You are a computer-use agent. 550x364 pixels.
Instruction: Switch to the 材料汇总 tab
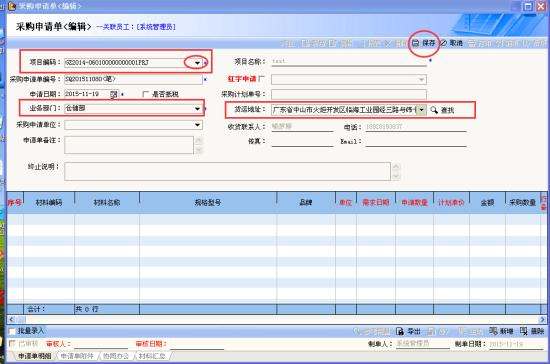(152, 356)
